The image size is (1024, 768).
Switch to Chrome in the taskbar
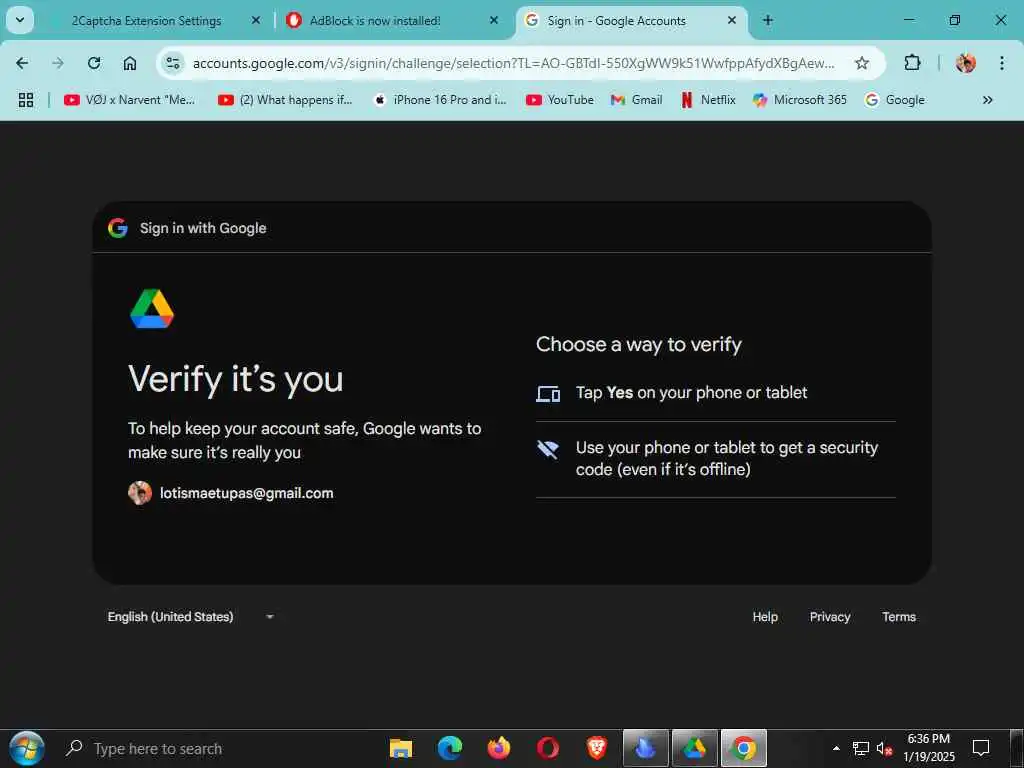(x=743, y=748)
